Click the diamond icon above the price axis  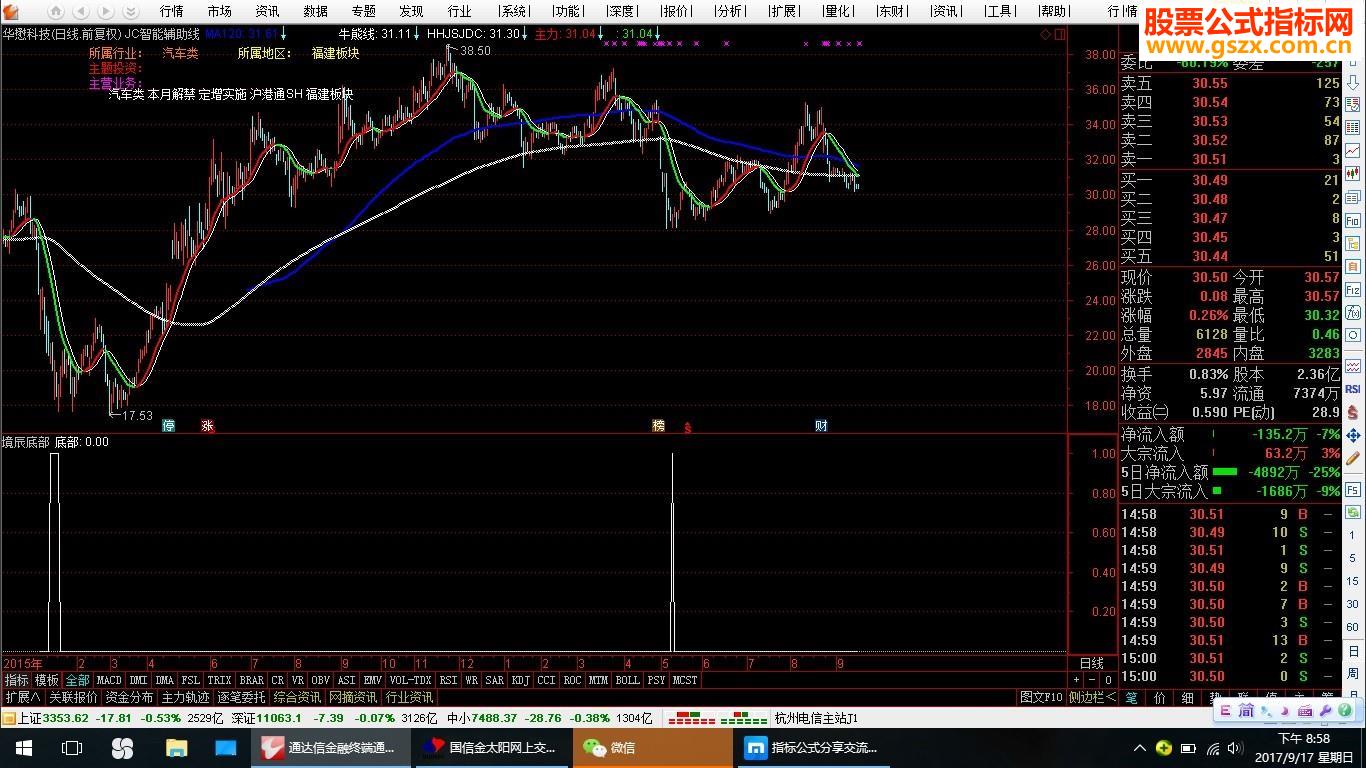tap(1046, 34)
